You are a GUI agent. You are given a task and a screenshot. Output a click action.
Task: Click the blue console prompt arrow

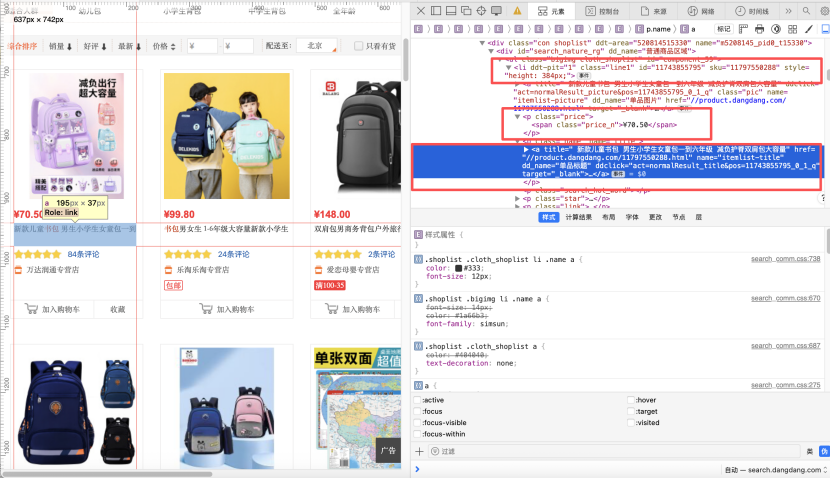pyautogui.click(x=417, y=469)
